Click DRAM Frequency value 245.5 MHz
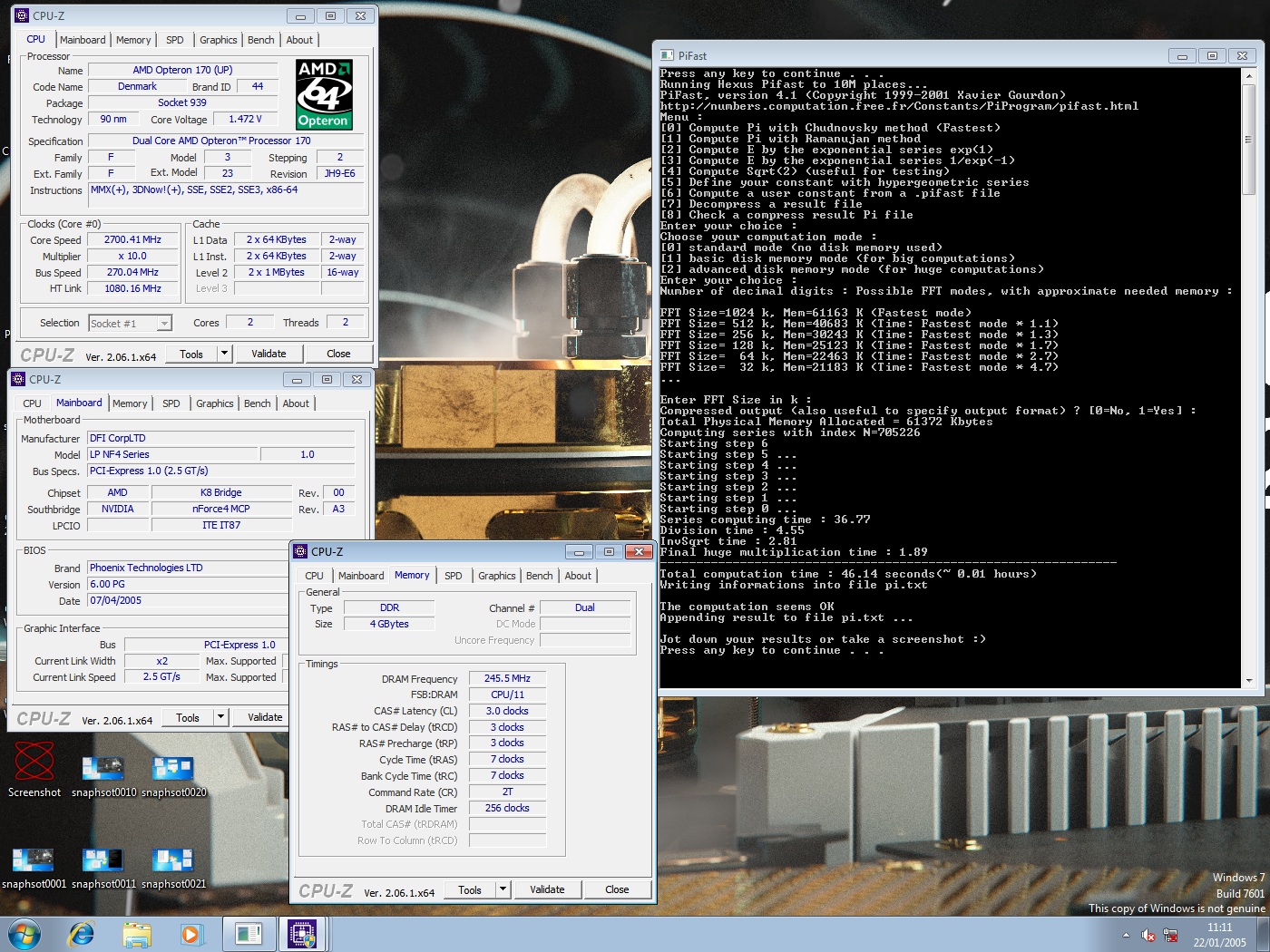This screenshot has height=952, width=1270. 507,678
